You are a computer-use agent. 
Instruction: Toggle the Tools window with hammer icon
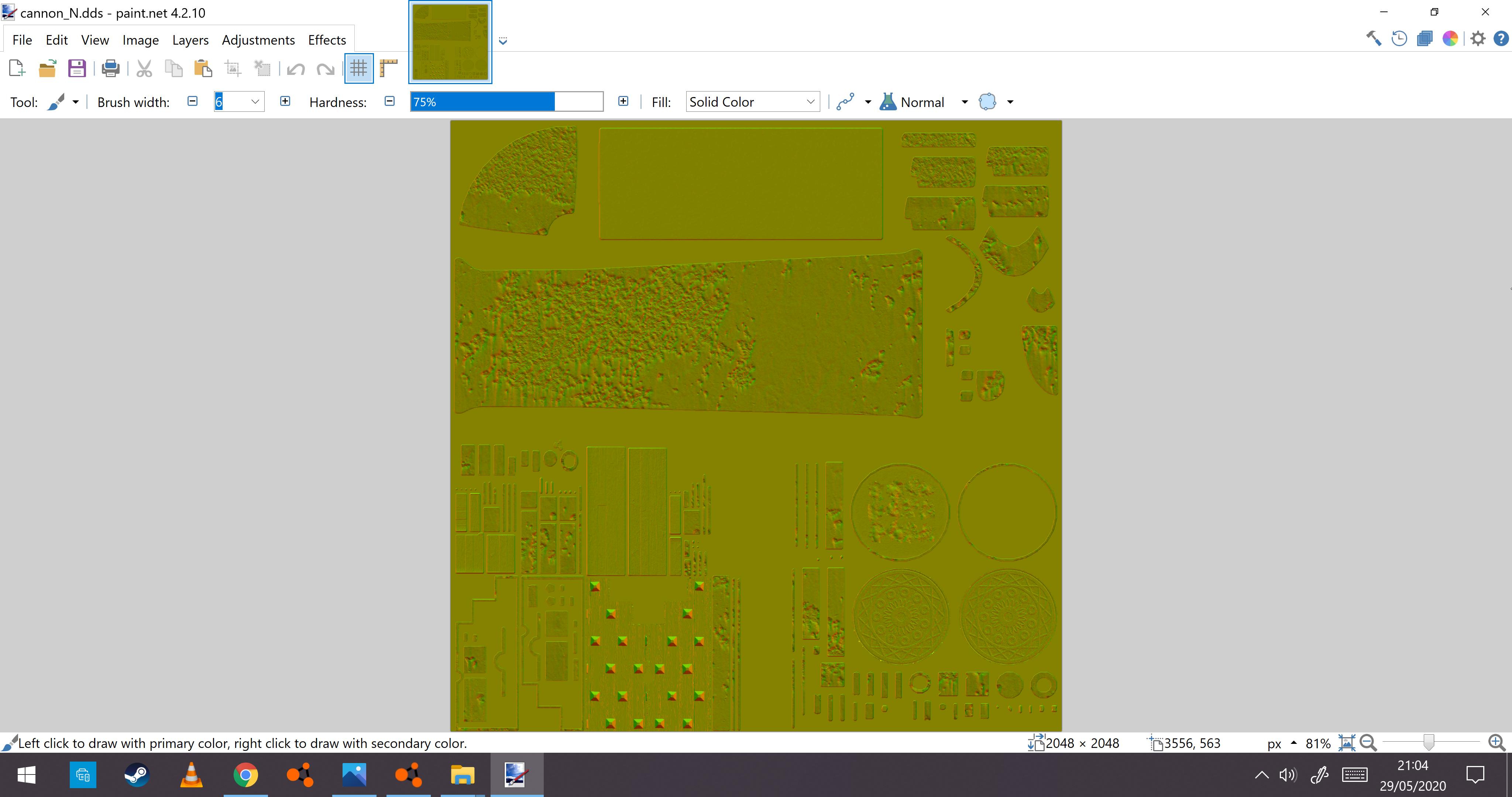coord(1374,39)
